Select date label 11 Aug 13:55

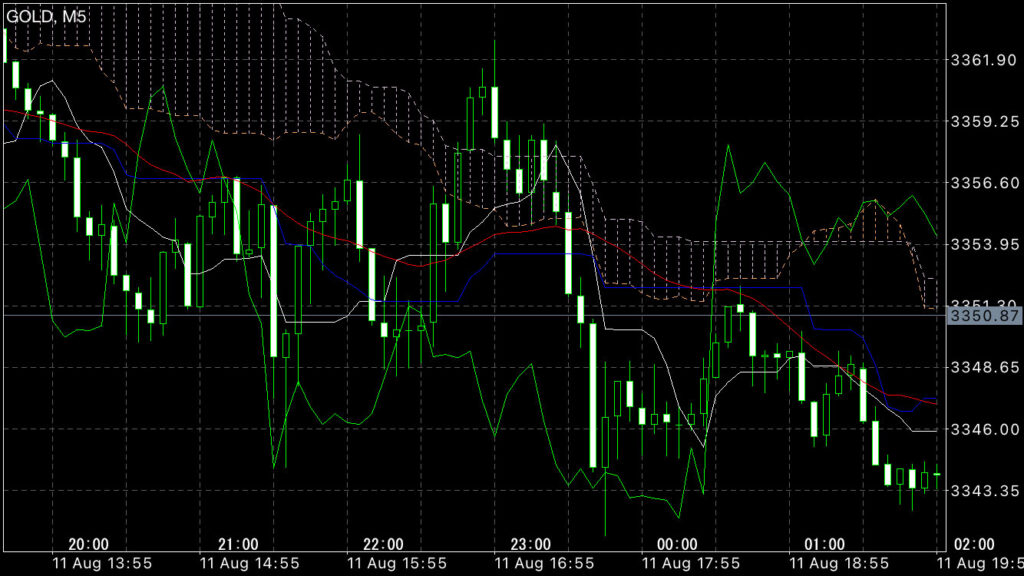103,564
